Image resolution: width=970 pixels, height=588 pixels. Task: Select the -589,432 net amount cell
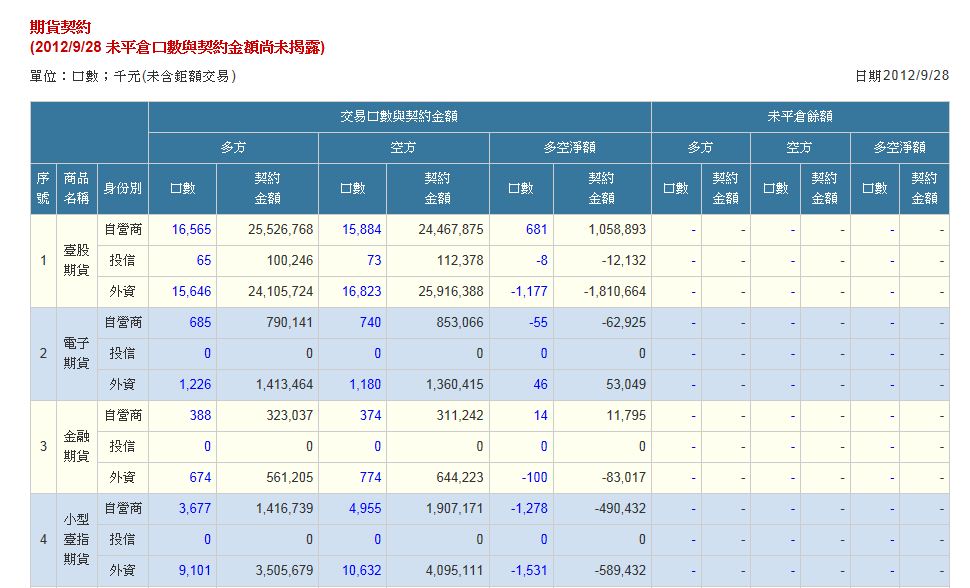pos(603,570)
